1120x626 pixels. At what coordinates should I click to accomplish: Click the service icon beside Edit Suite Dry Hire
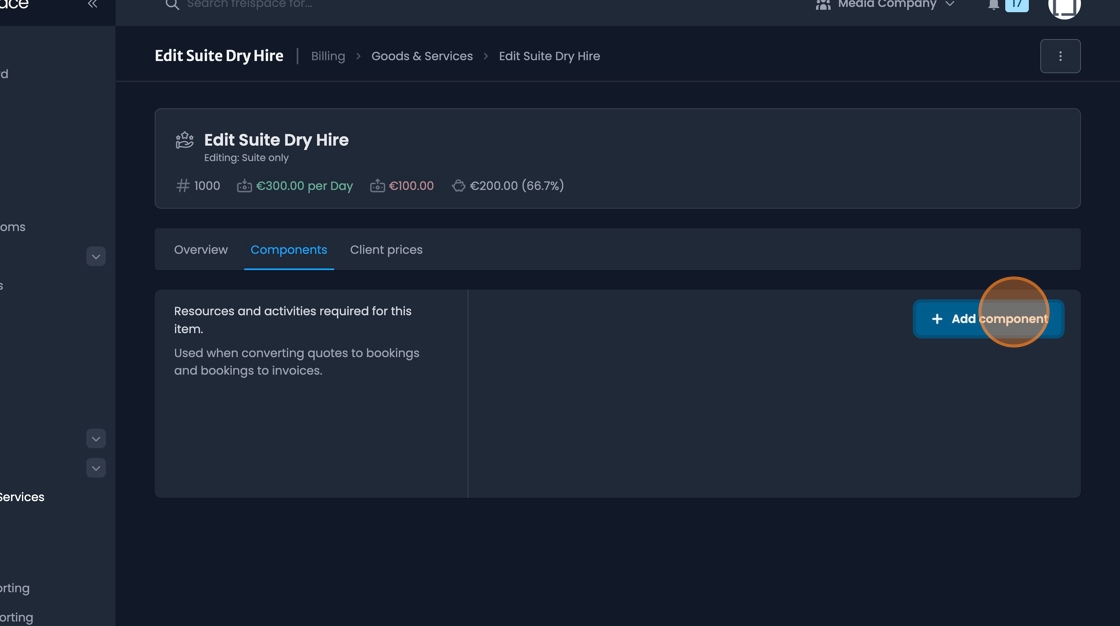pos(184,139)
